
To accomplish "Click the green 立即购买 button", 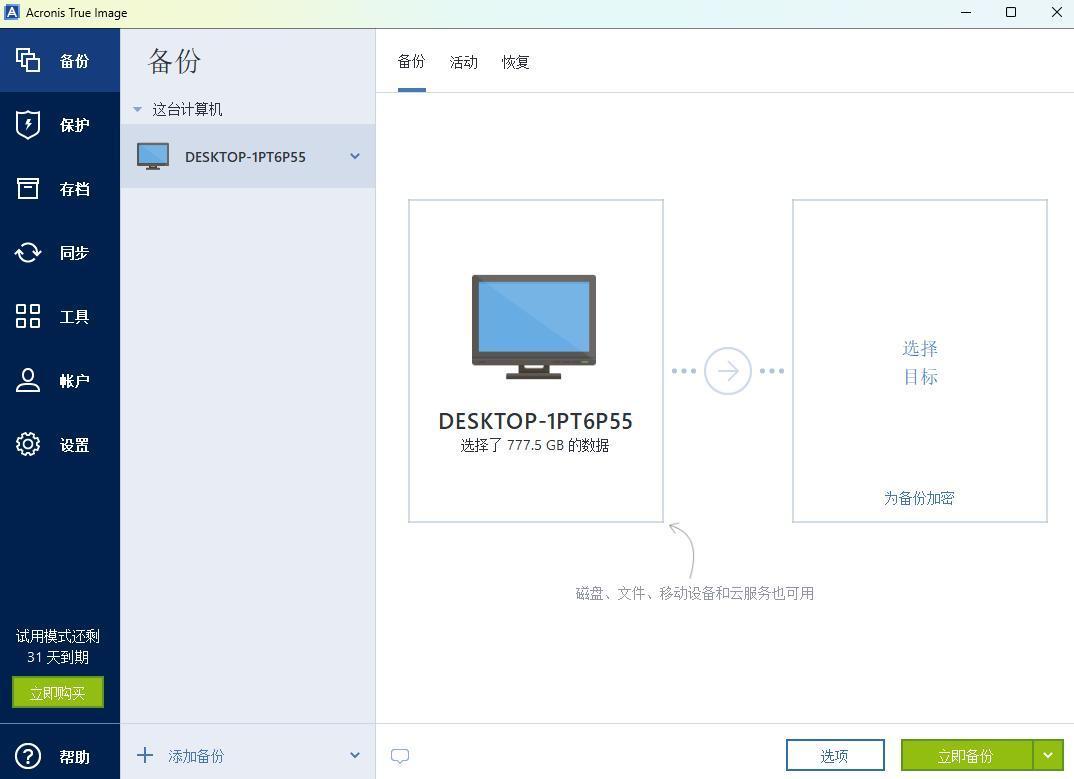I will pyautogui.click(x=58, y=692).
